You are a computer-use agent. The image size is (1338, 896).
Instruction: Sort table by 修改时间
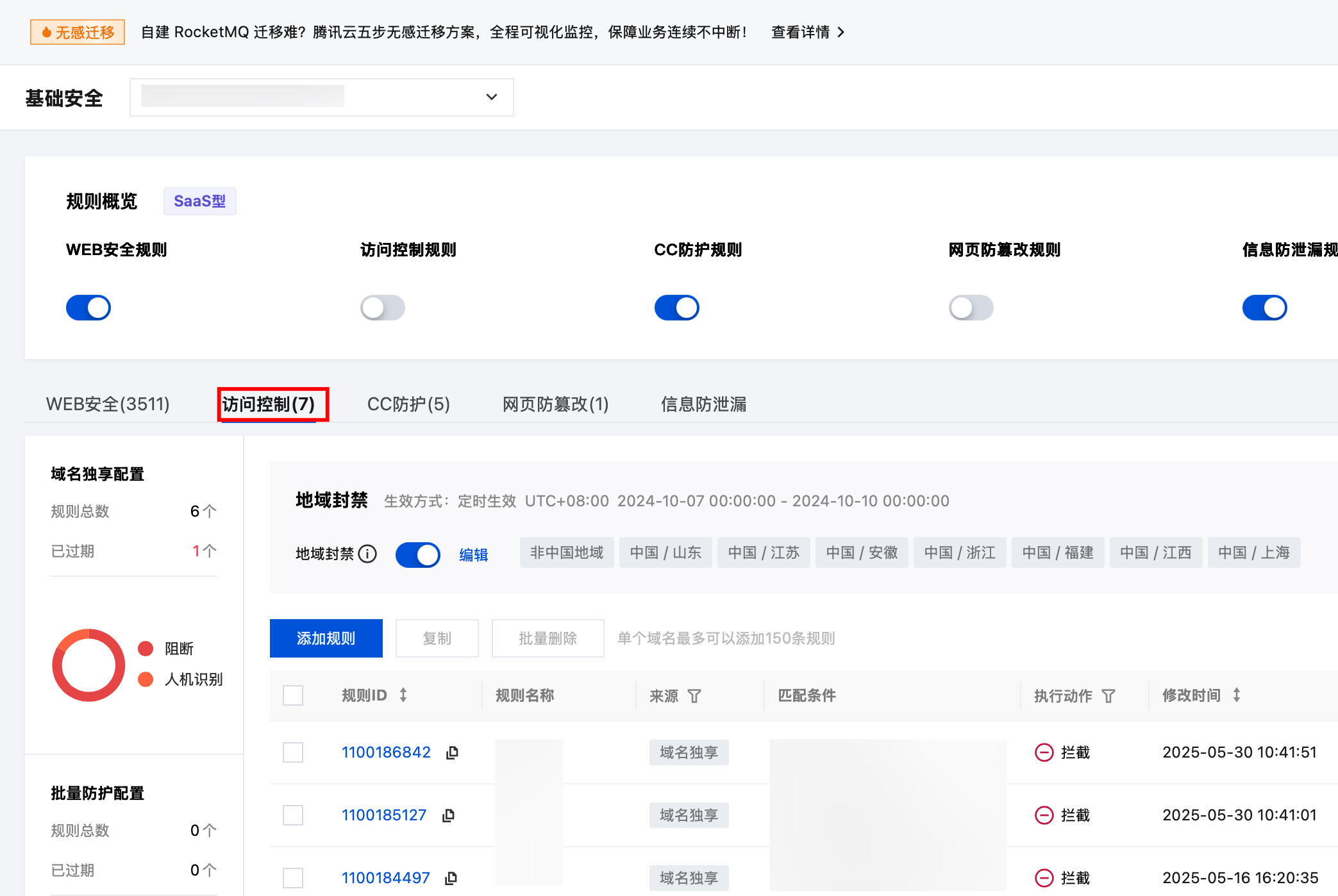(x=1237, y=695)
